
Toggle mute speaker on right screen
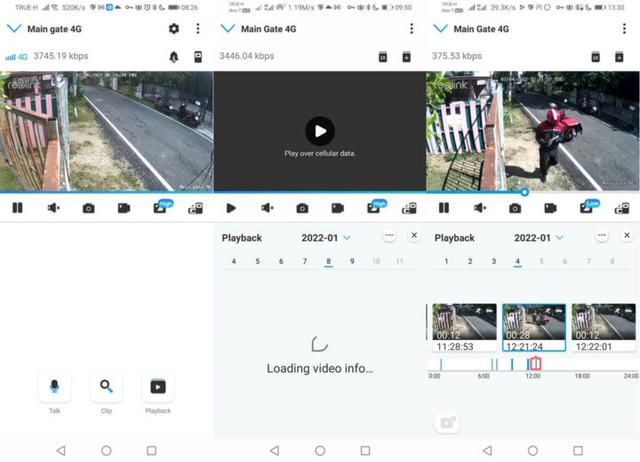(x=480, y=208)
